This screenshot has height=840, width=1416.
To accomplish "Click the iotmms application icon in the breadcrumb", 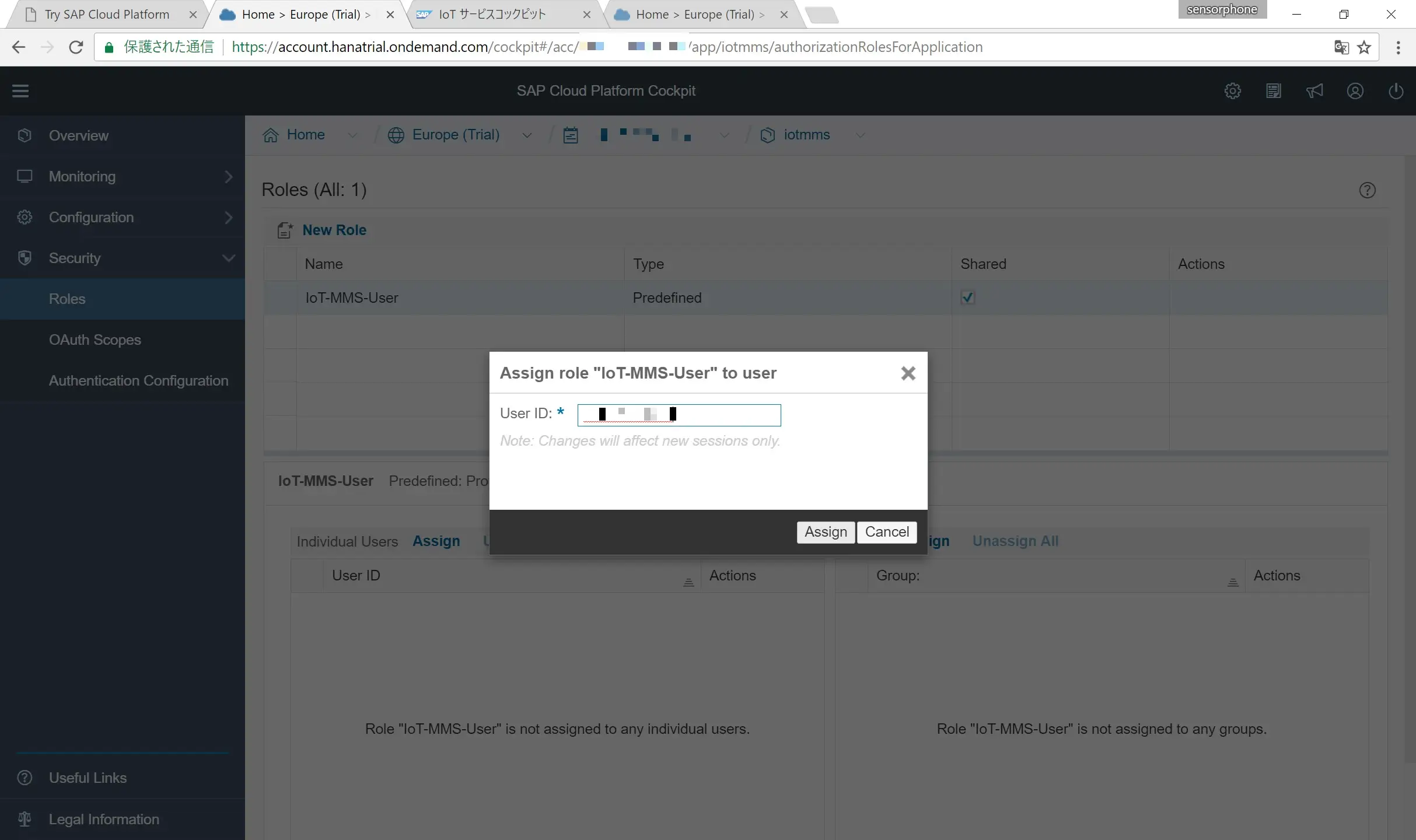I will (768, 135).
